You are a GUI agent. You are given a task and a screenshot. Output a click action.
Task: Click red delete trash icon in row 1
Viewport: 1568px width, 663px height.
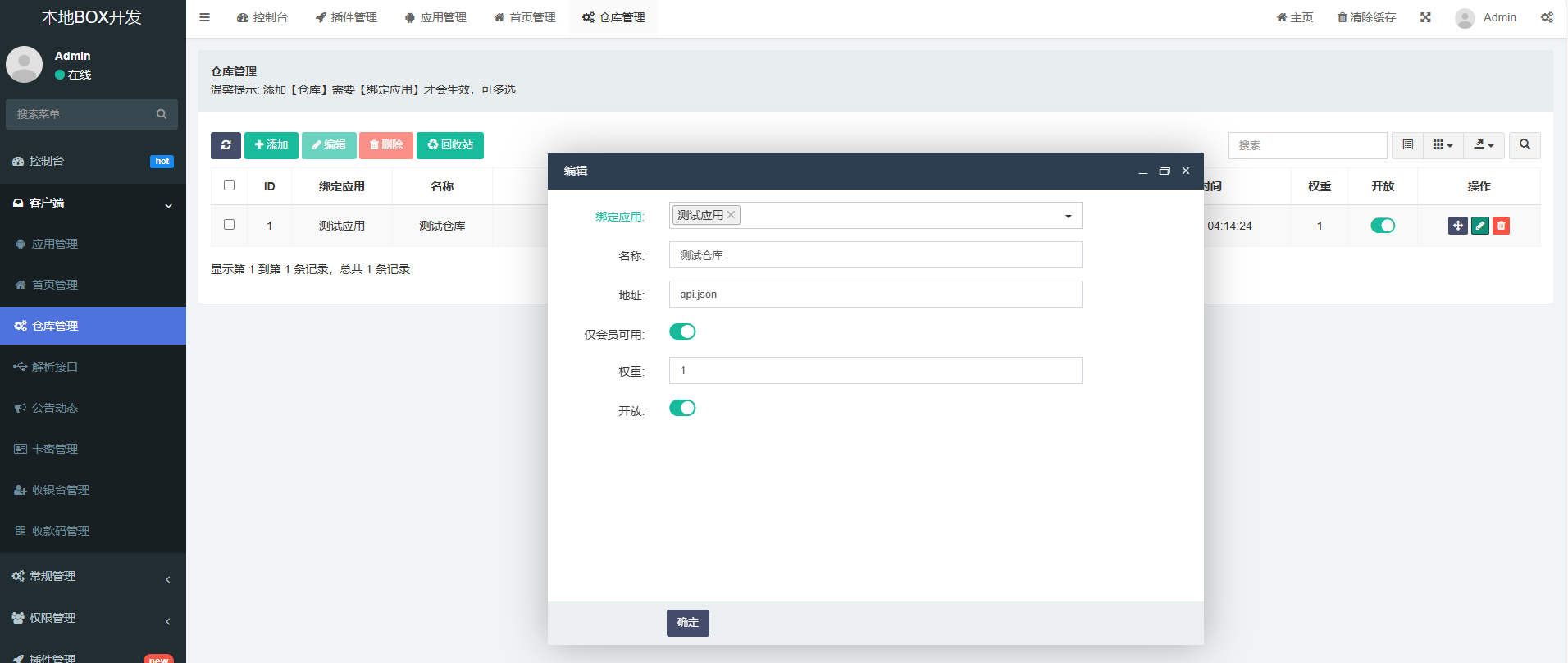click(1501, 226)
